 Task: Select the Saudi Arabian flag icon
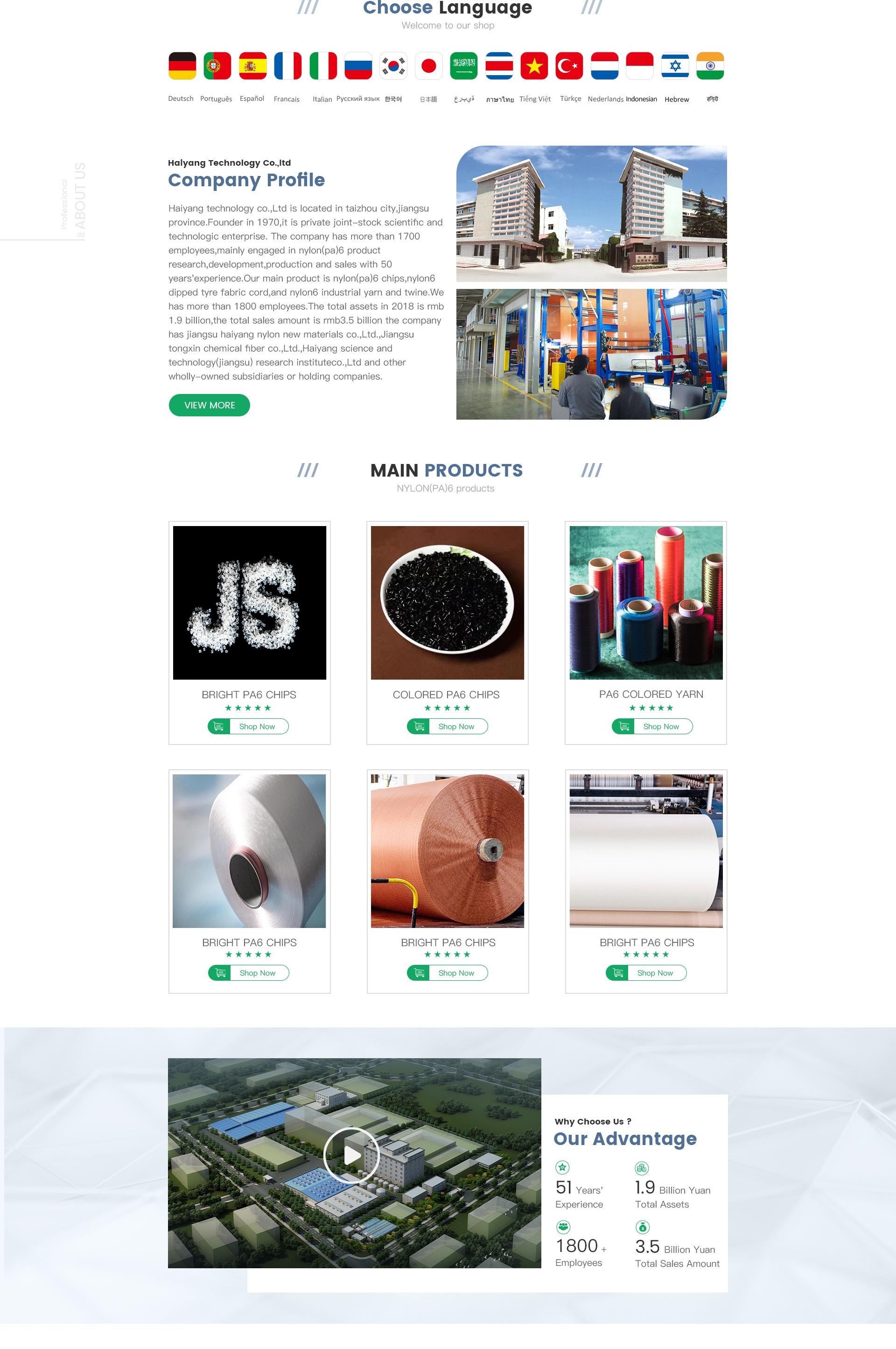click(x=463, y=66)
